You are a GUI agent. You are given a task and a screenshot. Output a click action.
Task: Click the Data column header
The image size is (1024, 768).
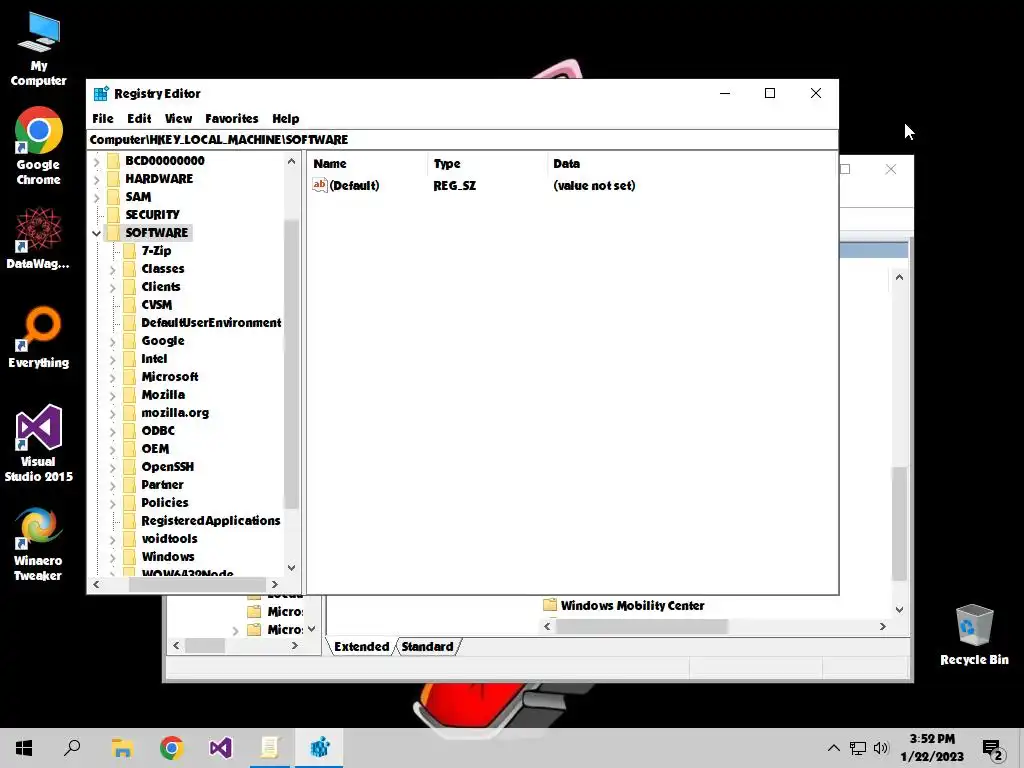(692, 164)
